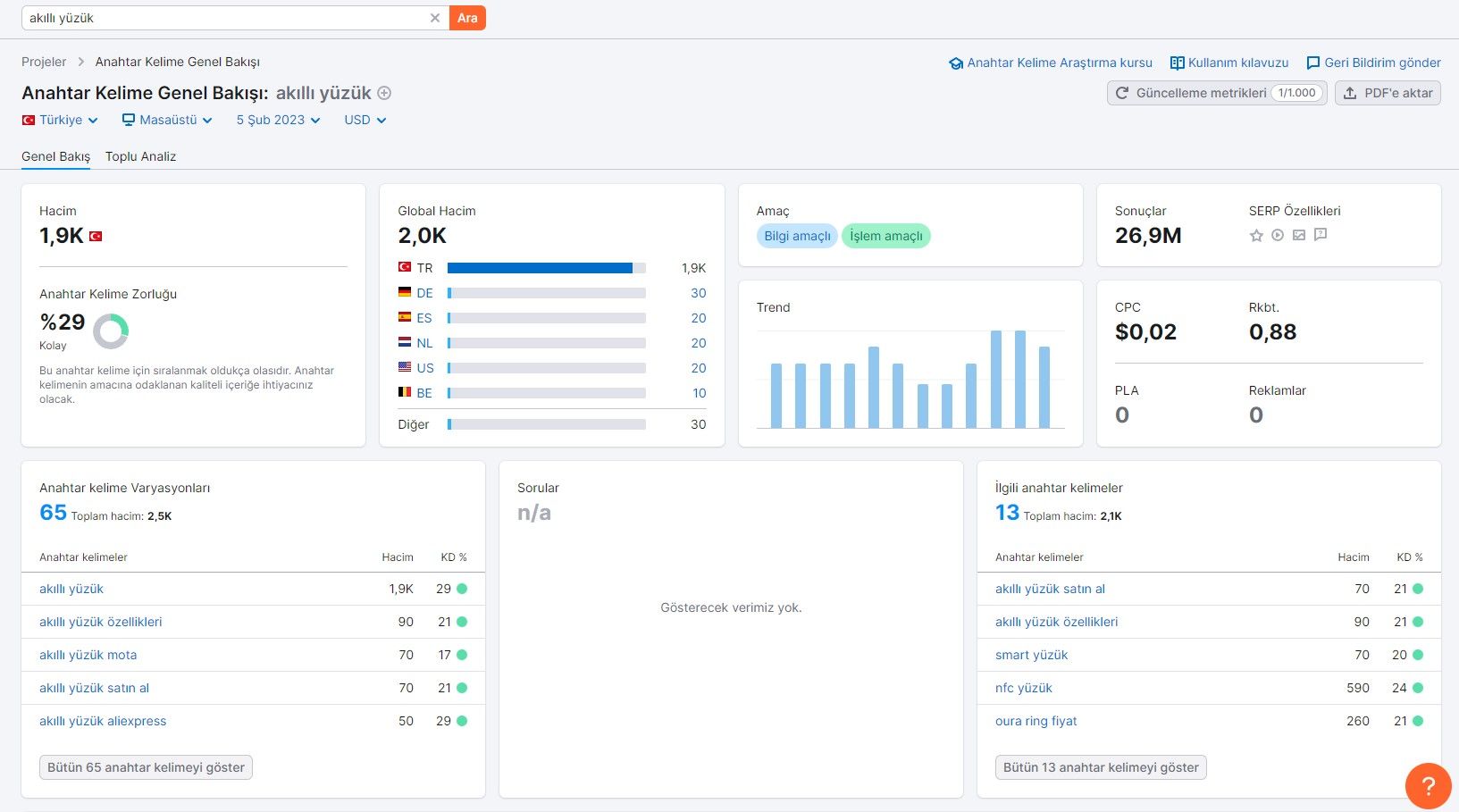Go to Projeler breadcrumb

tap(44, 62)
